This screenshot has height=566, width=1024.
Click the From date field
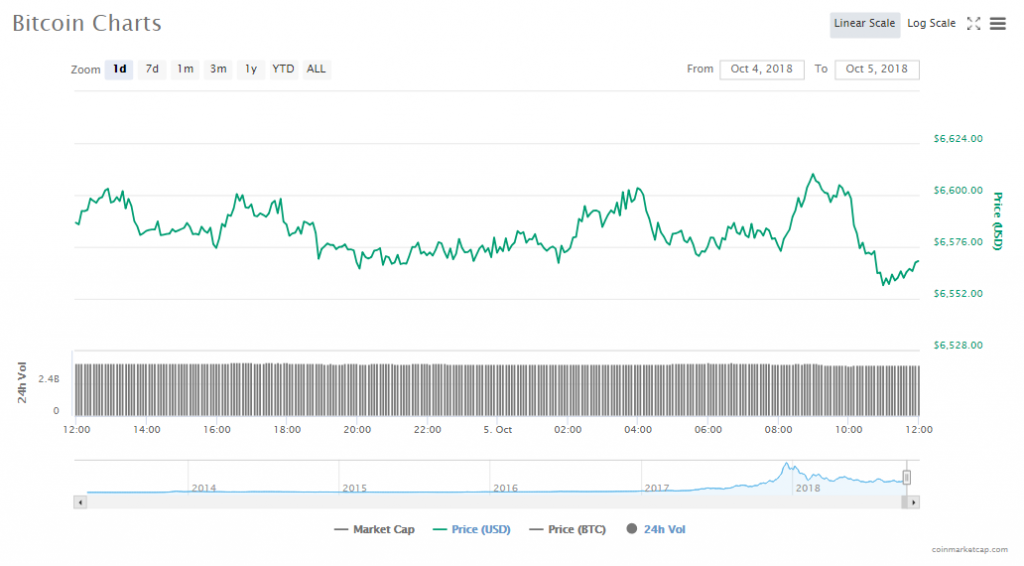pos(761,69)
